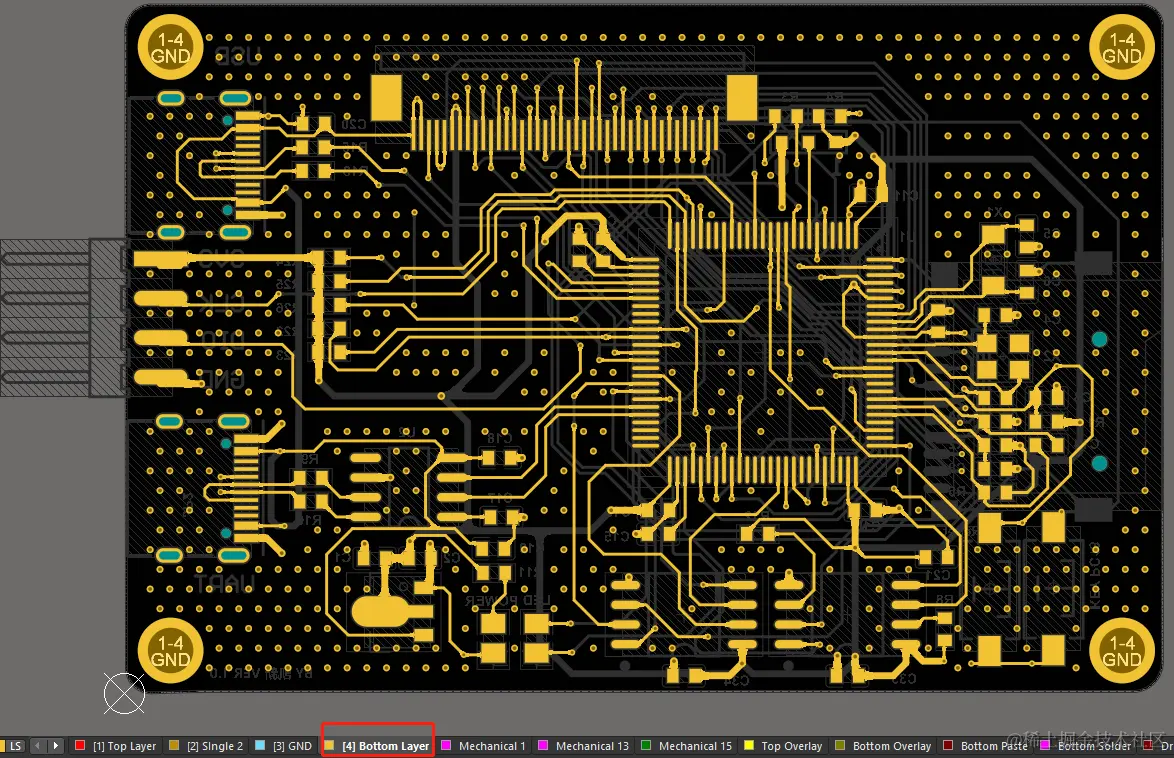The height and width of the screenshot is (758, 1174).
Task: Click the magenta Mechanical 1 color swatch
Action: pyautogui.click(x=446, y=745)
